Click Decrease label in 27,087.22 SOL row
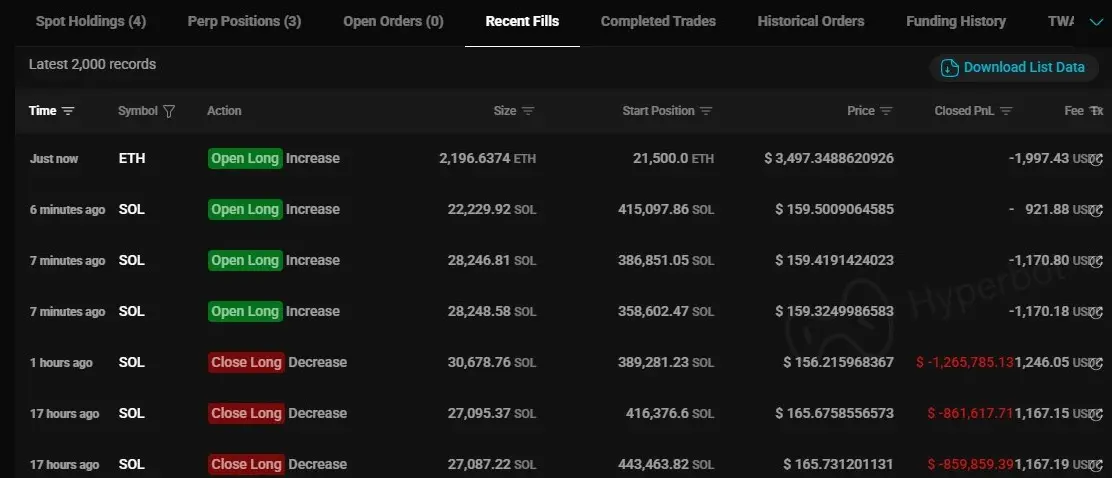 (318, 465)
